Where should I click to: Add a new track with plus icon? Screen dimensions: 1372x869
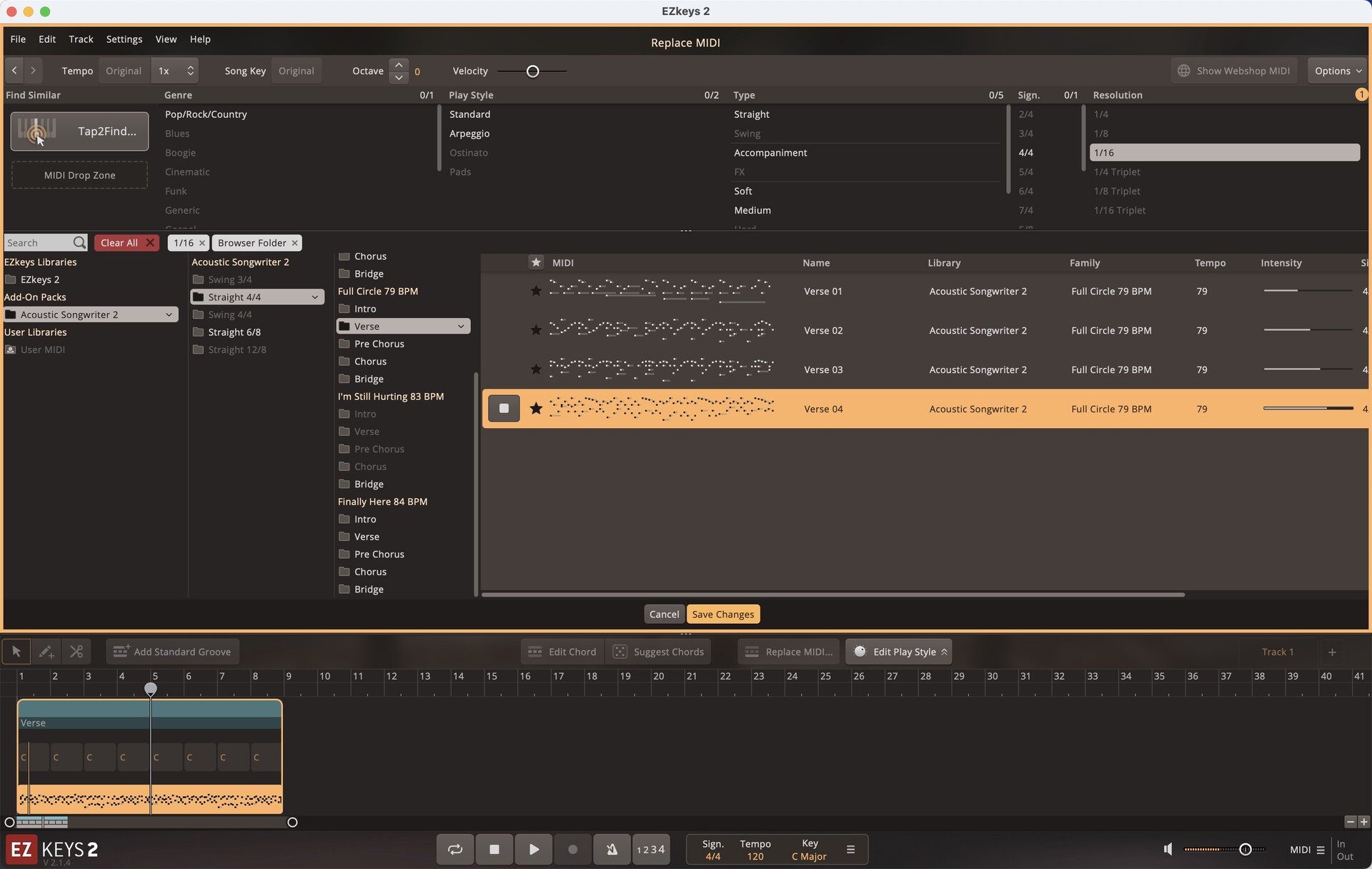[x=1332, y=651]
